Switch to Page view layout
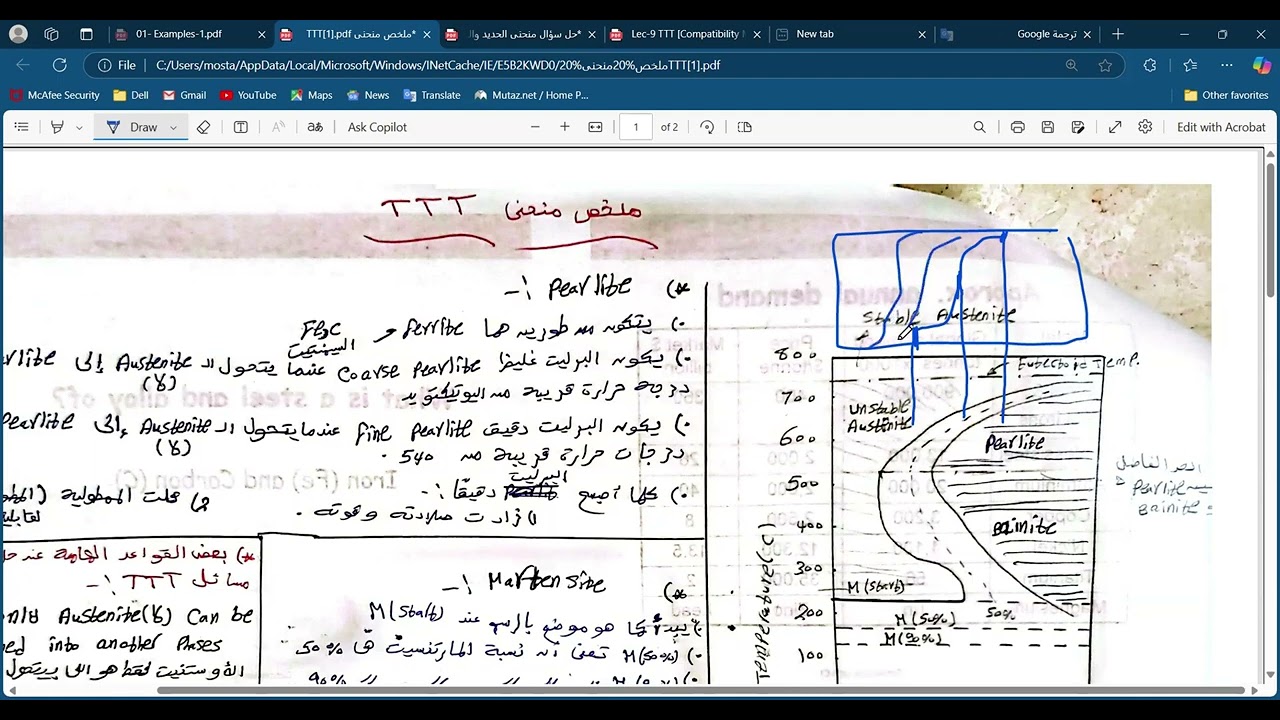This screenshot has width=1280, height=720. coord(744,127)
